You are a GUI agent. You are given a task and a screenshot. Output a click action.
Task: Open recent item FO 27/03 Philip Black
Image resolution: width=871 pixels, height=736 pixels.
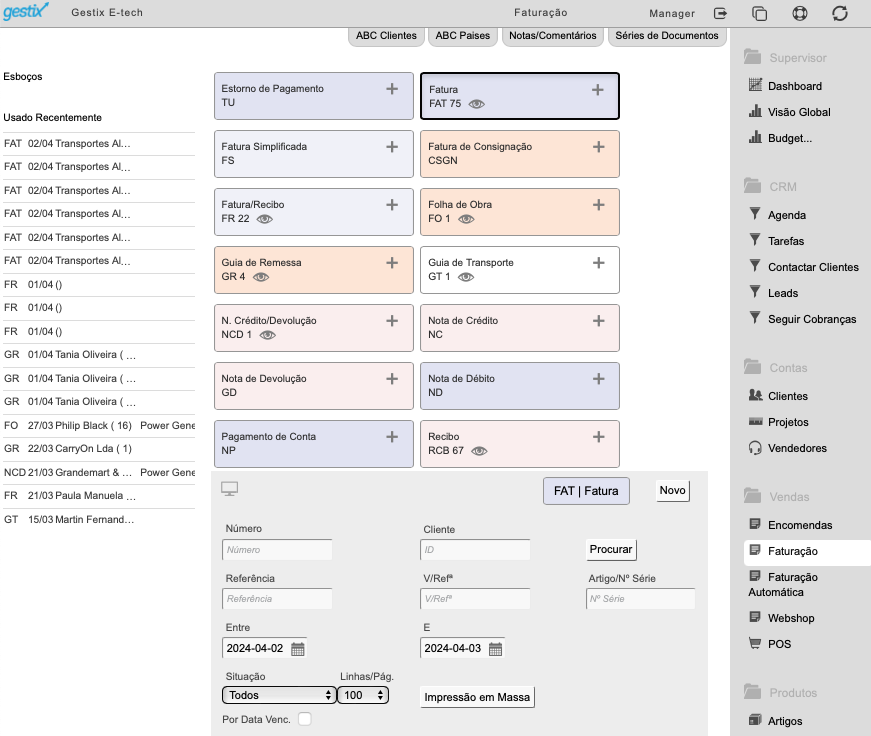tap(99, 426)
